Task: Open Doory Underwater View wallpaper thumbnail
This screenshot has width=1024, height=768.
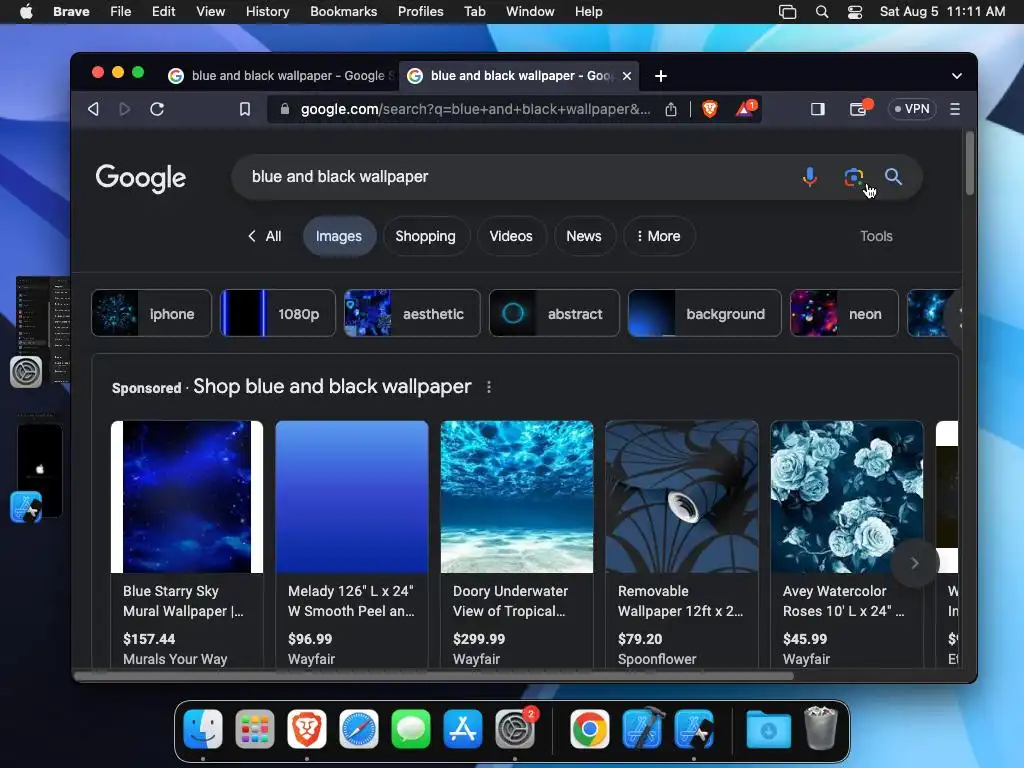Action: (x=517, y=497)
